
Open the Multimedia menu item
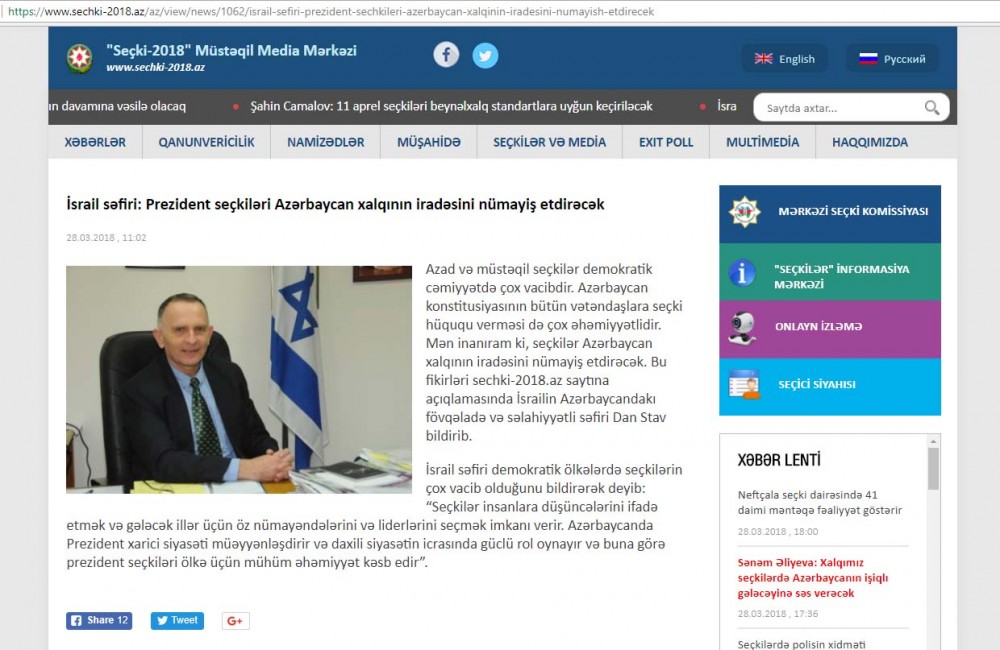(762, 142)
